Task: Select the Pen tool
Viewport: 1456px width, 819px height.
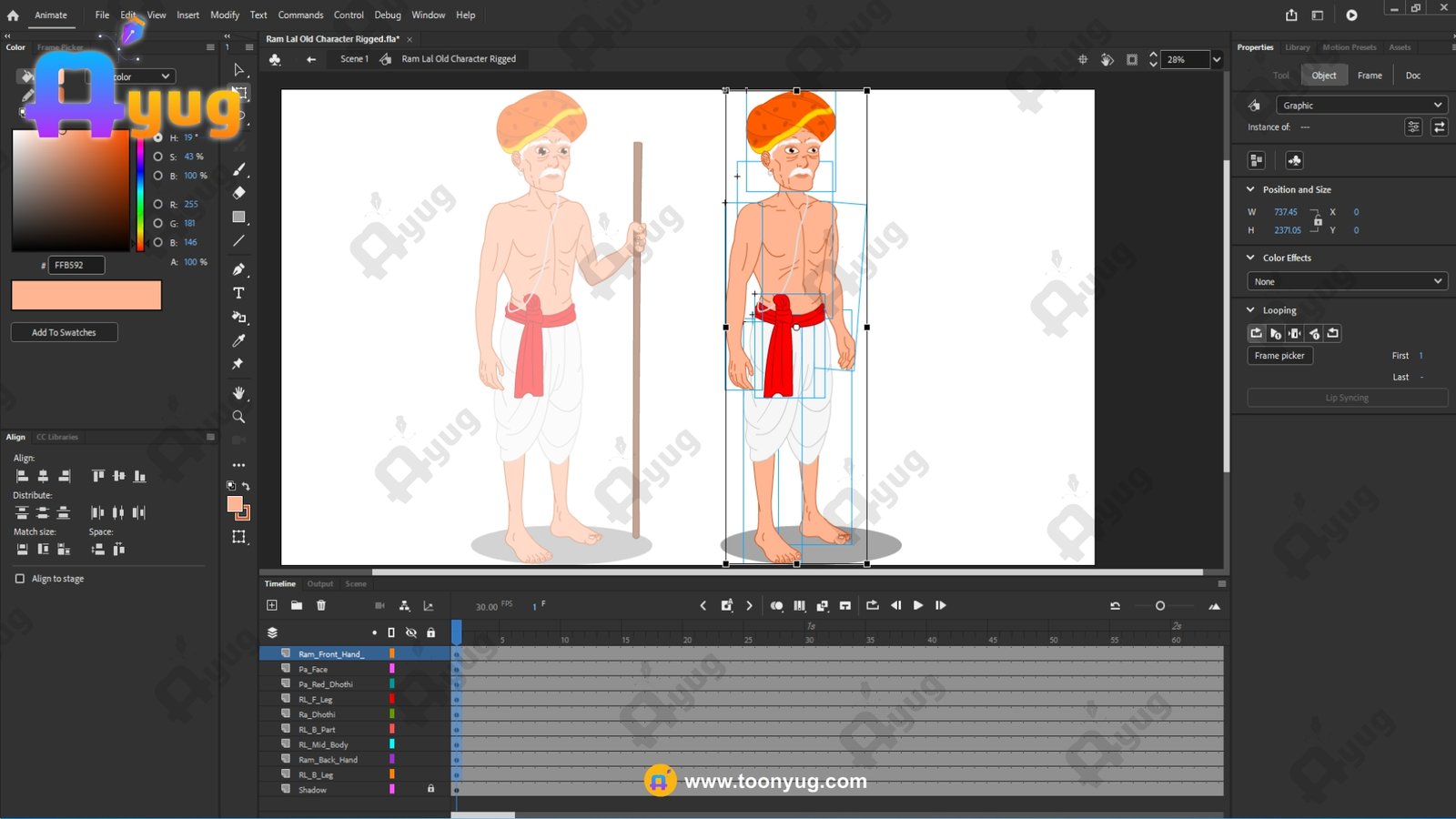Action: point(238,269)
